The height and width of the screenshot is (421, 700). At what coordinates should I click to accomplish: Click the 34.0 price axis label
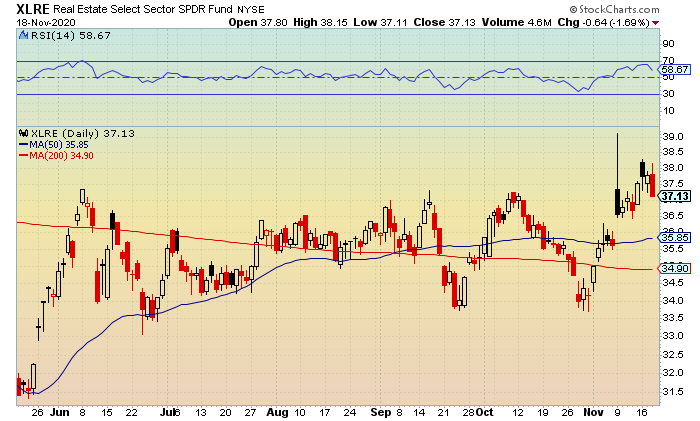[672, 300]
